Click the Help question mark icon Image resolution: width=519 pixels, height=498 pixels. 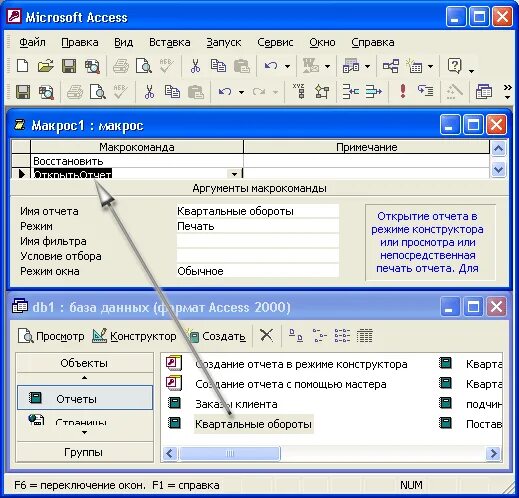[455, 66]
